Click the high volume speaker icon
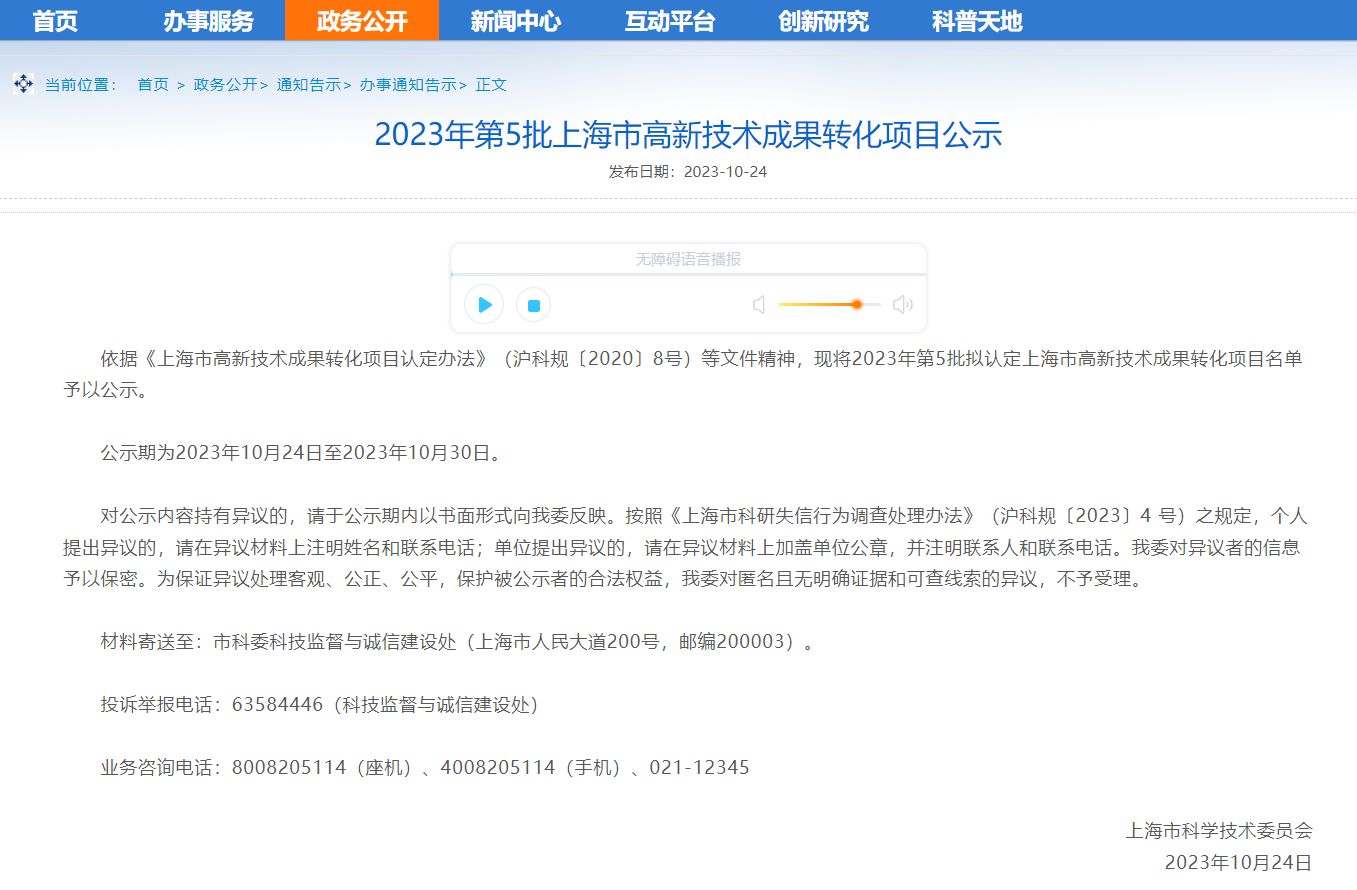The height and width of the screenshot is (890, 1357). (x=902, y=305)
